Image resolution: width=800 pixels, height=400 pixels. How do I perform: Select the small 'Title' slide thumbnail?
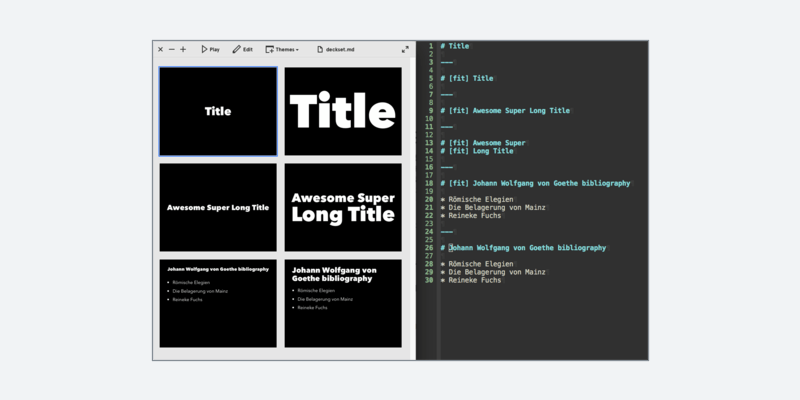click(x=218, y=111)
